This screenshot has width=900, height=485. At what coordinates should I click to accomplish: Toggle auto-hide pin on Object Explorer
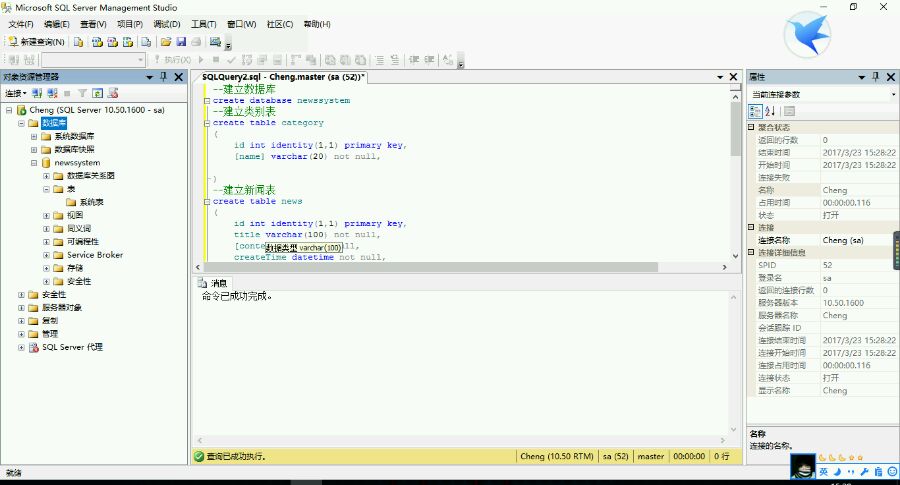(164, 76)
